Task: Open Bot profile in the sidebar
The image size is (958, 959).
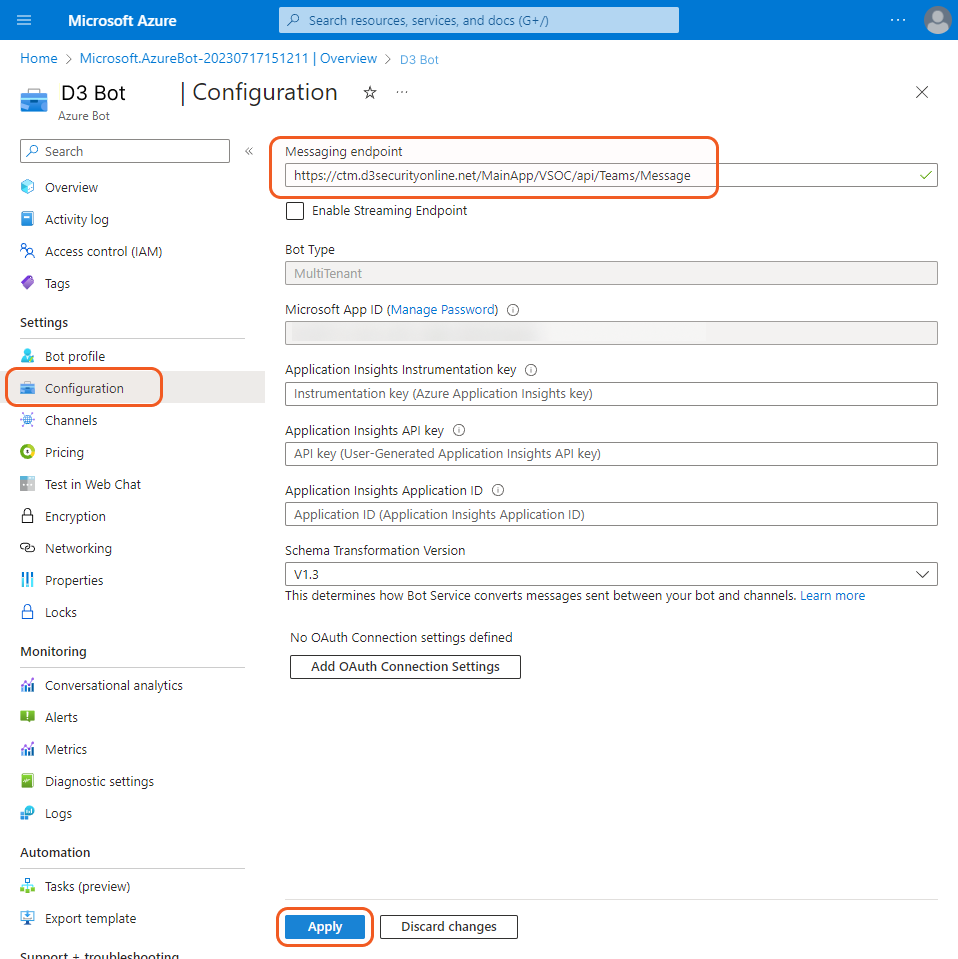Action: [x=75, y=356]
